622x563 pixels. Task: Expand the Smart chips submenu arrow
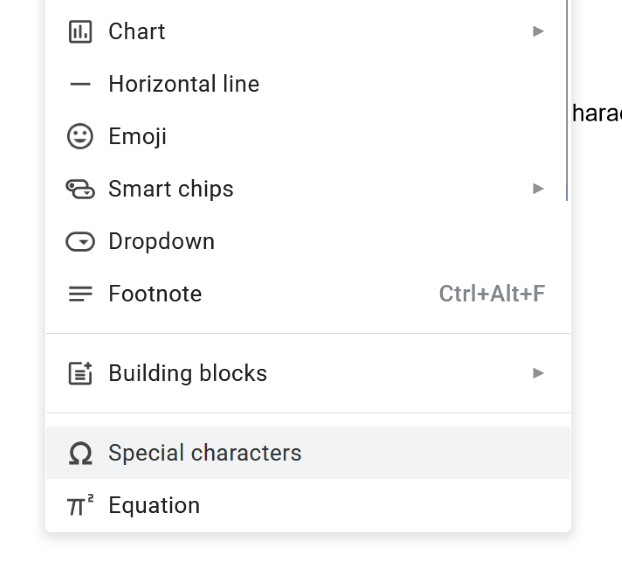[x=538, y=189]
